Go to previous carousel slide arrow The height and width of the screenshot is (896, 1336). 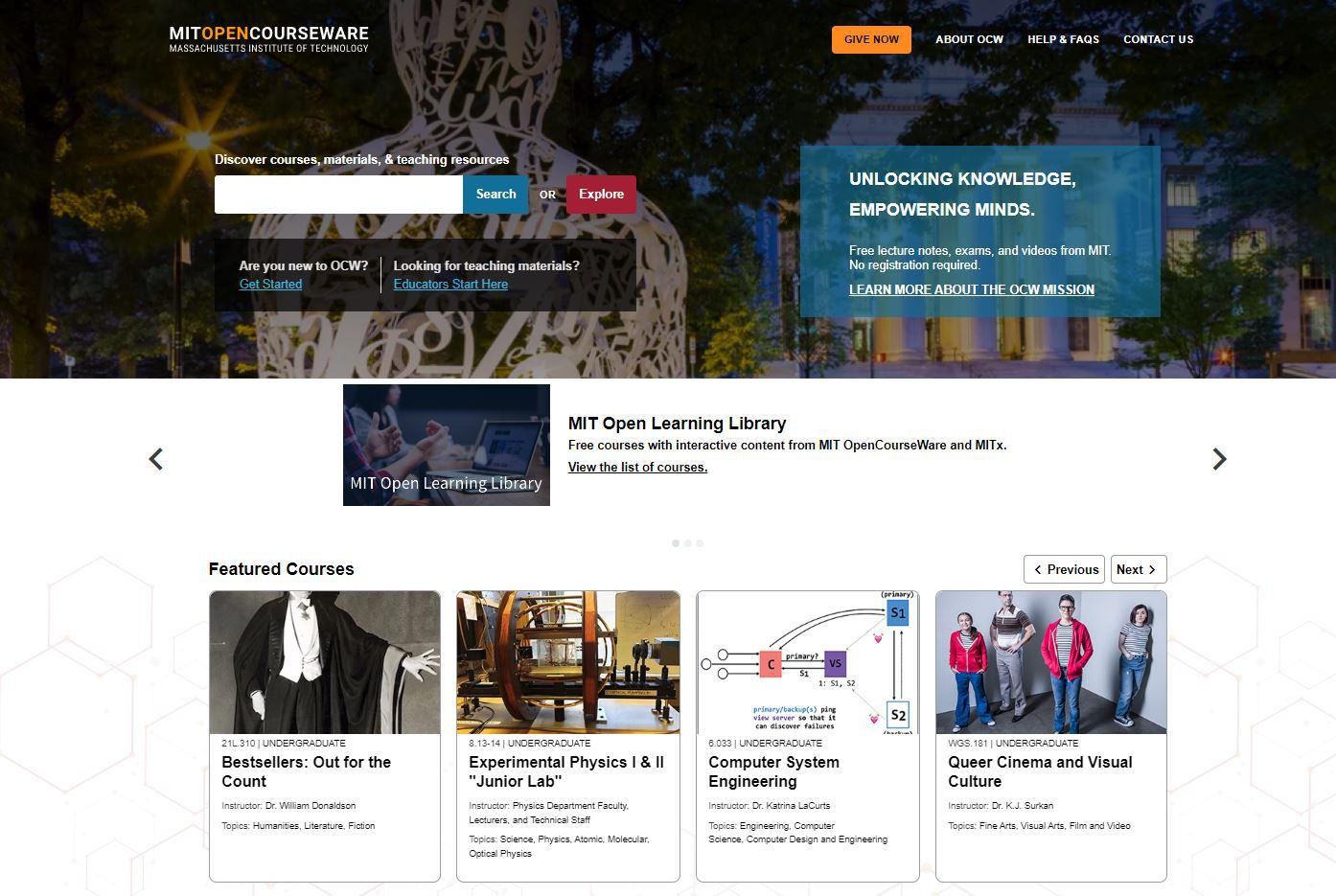(x=156, y=459)
